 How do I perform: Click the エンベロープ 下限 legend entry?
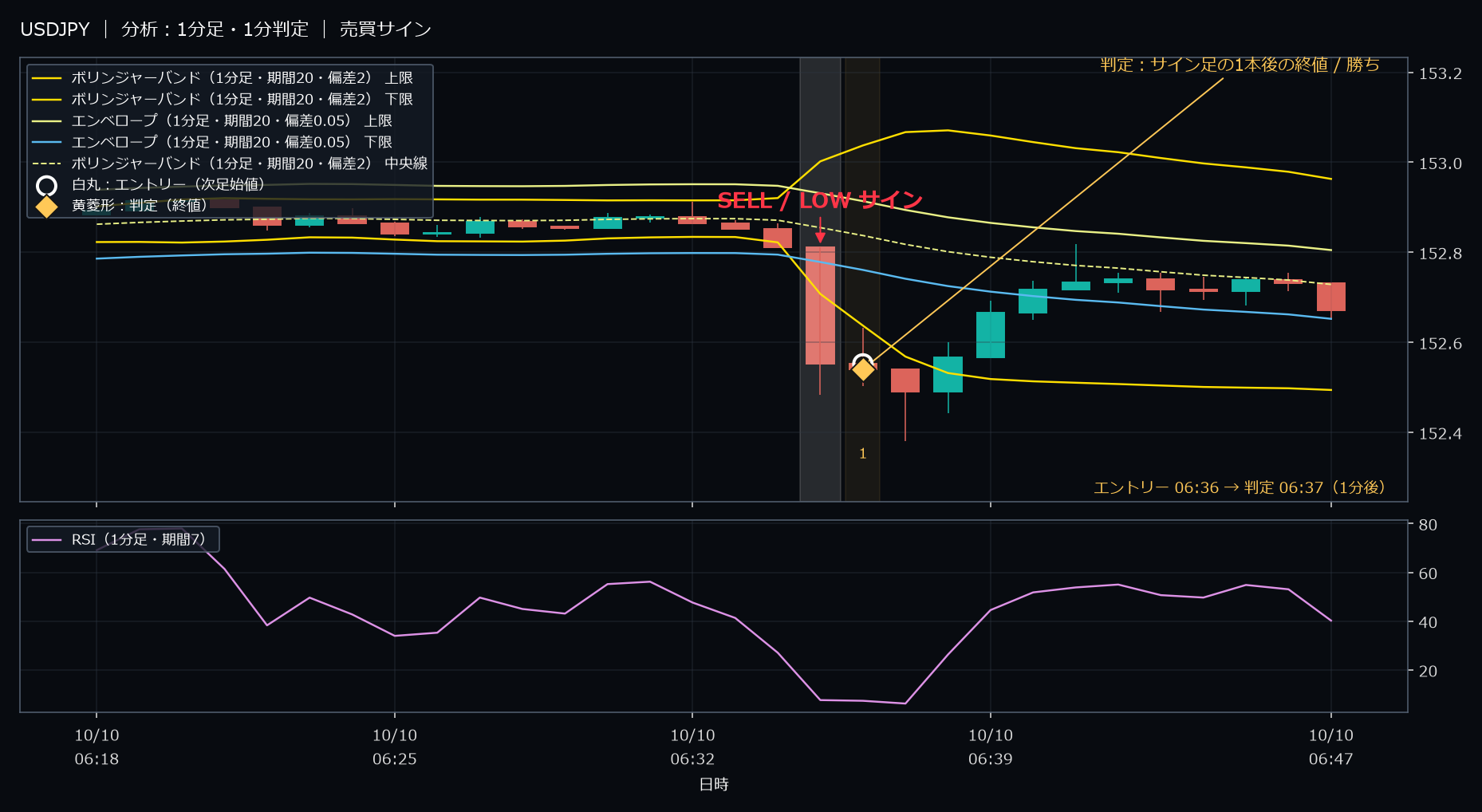tap(212, 142)
